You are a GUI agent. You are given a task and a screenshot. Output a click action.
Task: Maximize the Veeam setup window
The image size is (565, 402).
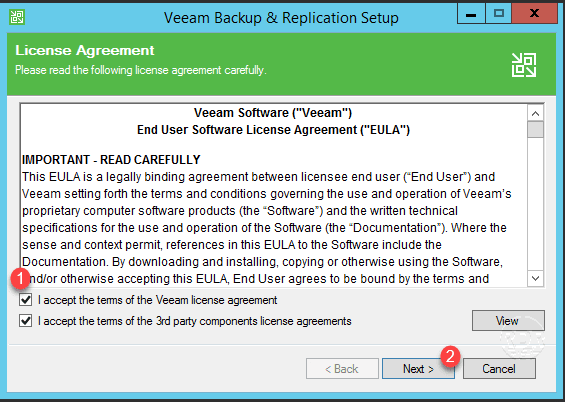click(x=499, y=14)
